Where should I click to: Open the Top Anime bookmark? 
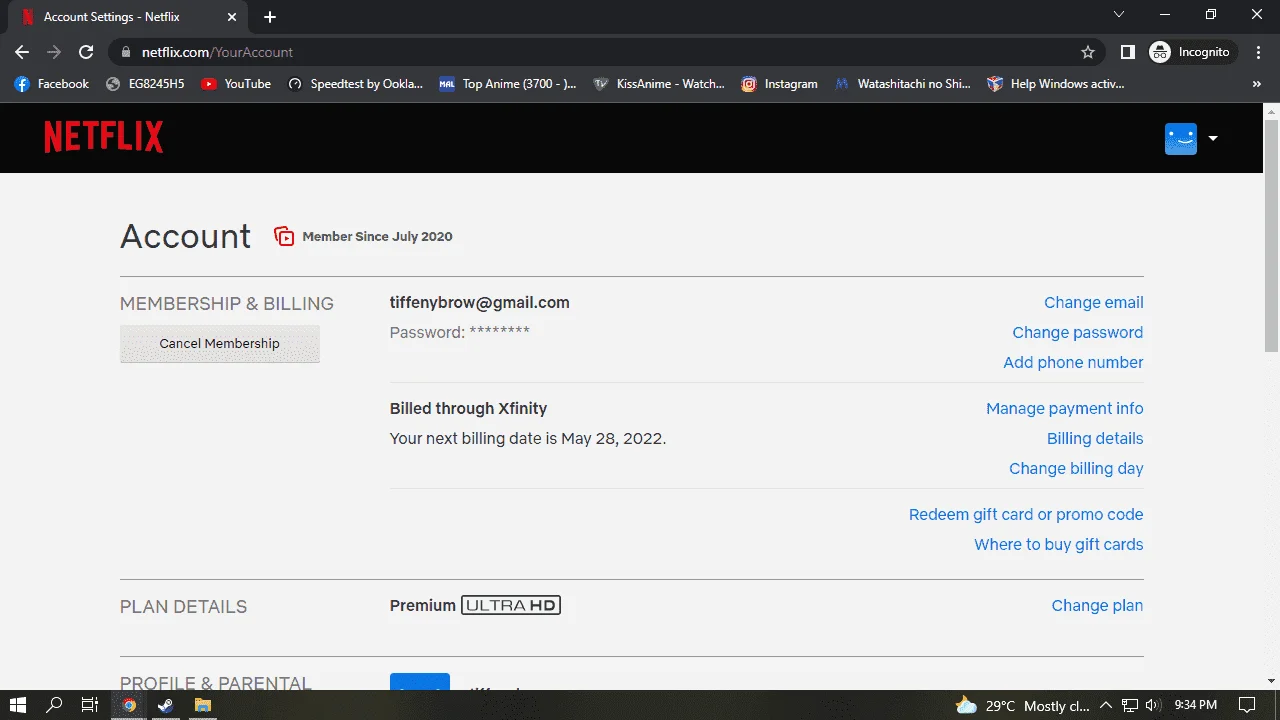coord(508,84)
